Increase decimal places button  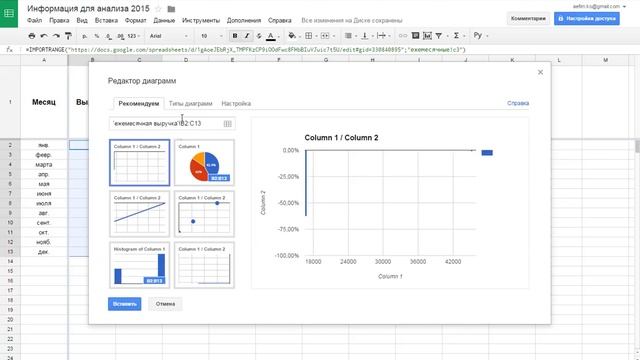[x=120, y=36]
